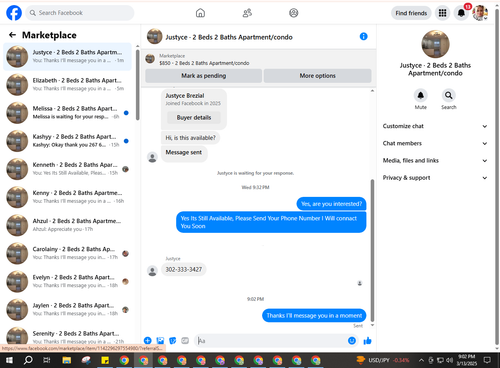Viewport: 500px width, 368px height.
Task: Open the Buyer details button
Action: pyautogui.click(x=194, y=117)
